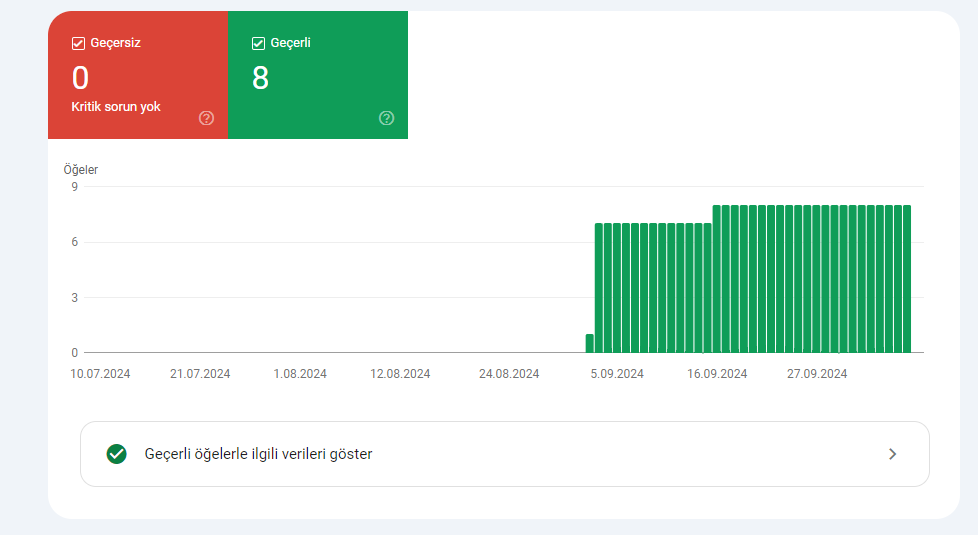Click the Öğeler axis title
The image size is (978, 535).
[x=80, y=170]
